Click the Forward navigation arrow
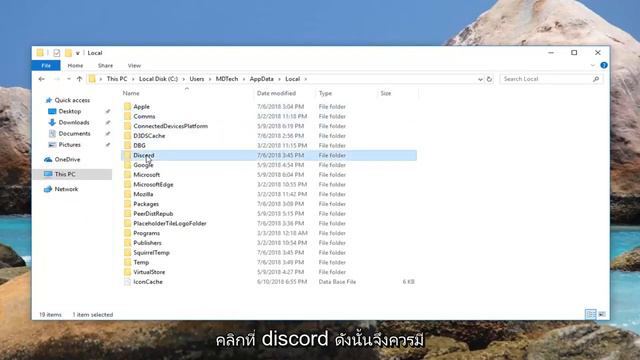 56,79
